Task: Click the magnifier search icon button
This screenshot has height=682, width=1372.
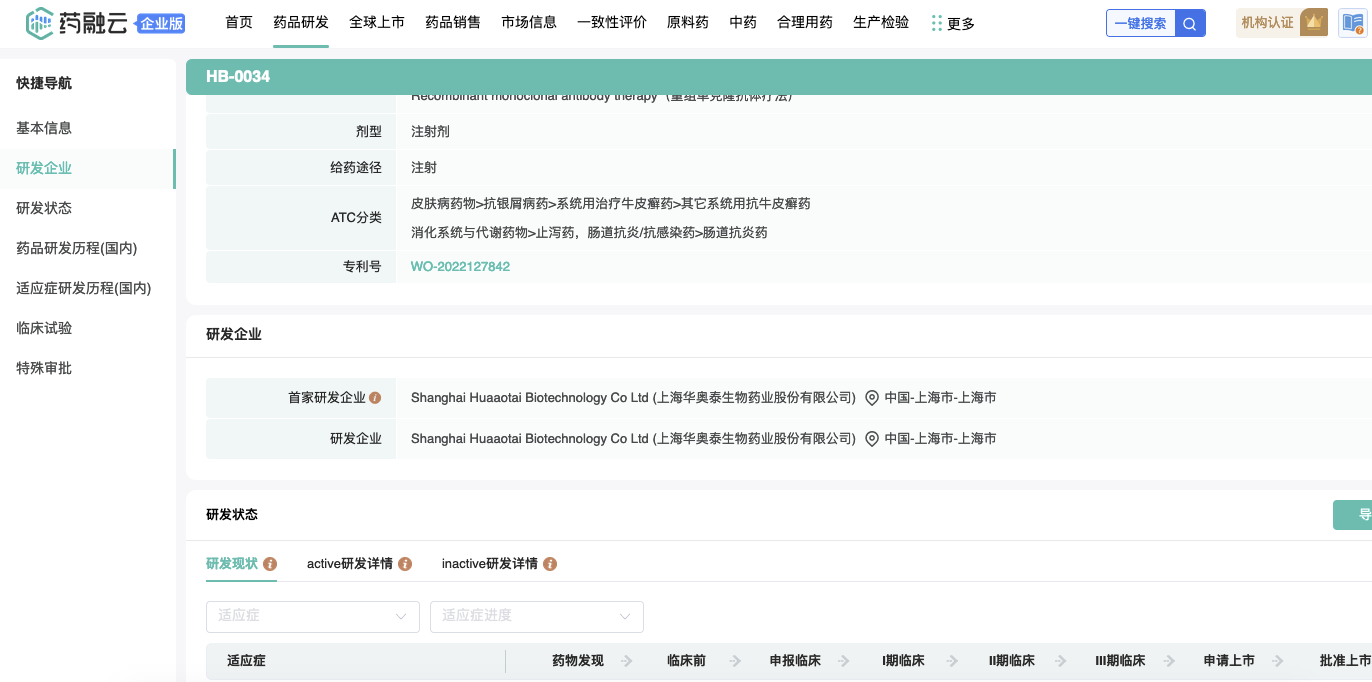Action: [1190, 23]
